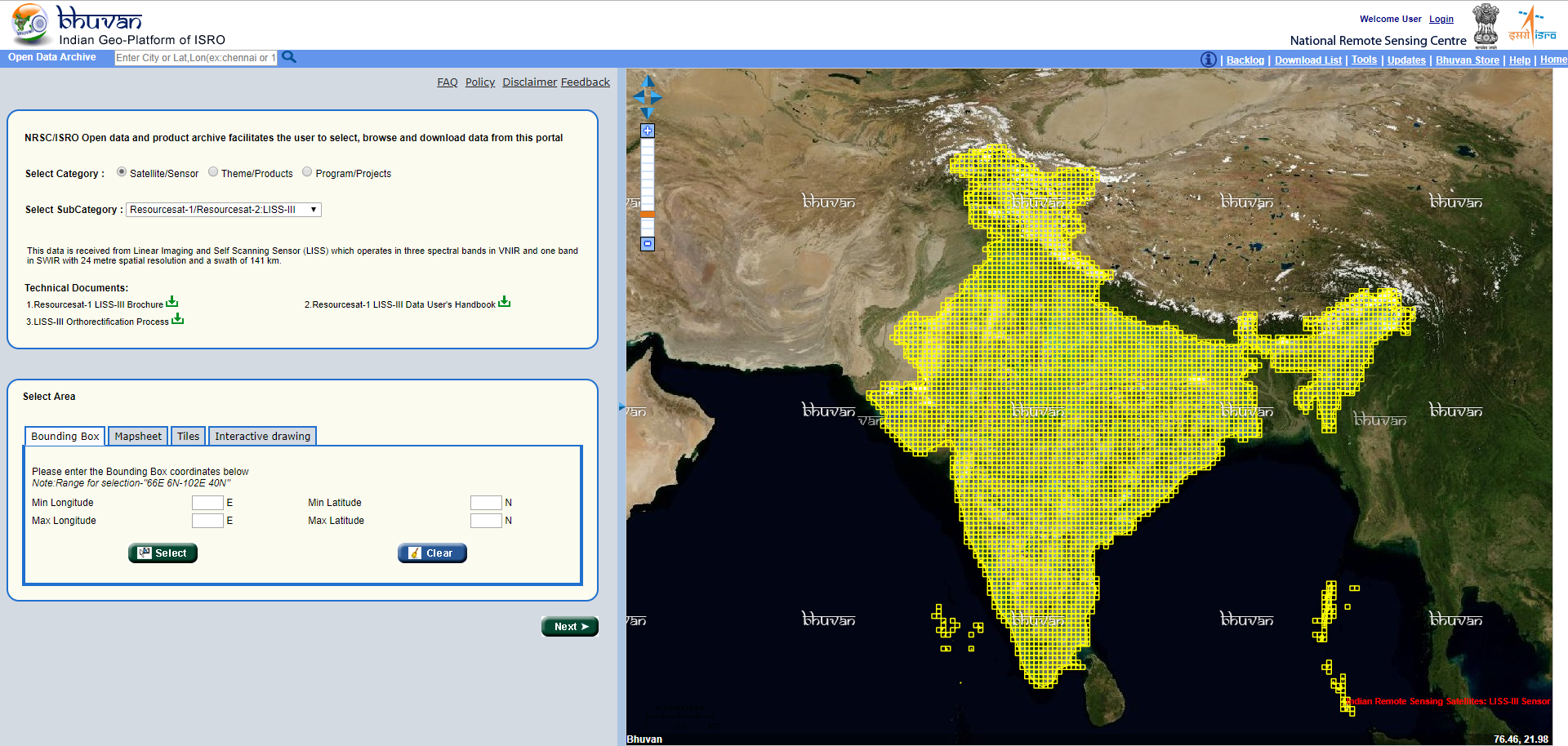Screen dimensions: 1568x746
Task: Download LISS-III Data User's Handbook
Action: tap(505, 302)
